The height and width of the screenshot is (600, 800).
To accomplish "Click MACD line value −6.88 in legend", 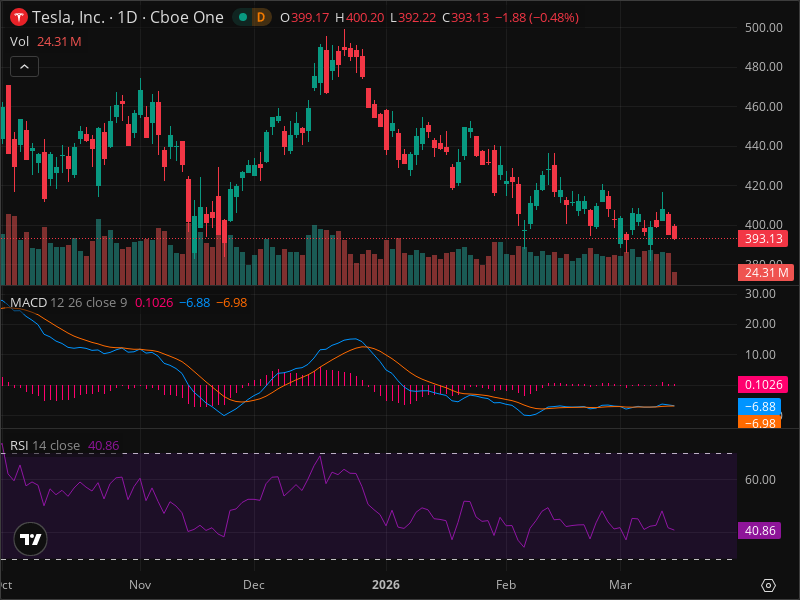I will [195, 303].
